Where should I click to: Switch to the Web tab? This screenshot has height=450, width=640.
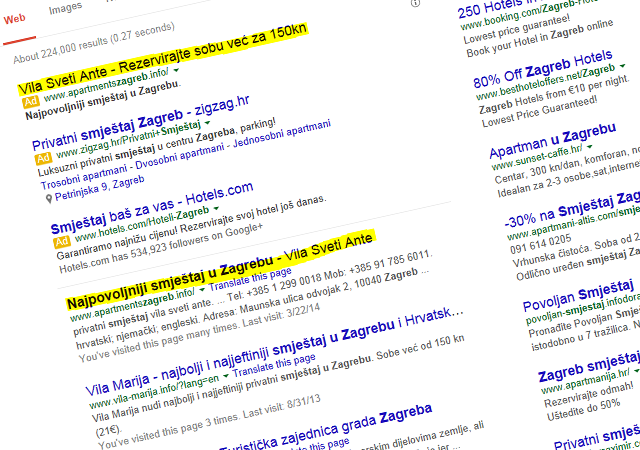15,19
